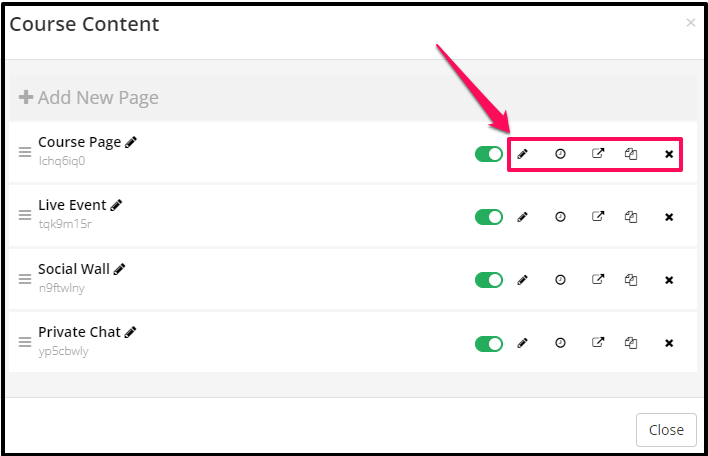Viewport: 708px width, 456px height.
Task: Click the Close button at bottom
Action: (666, 430)
